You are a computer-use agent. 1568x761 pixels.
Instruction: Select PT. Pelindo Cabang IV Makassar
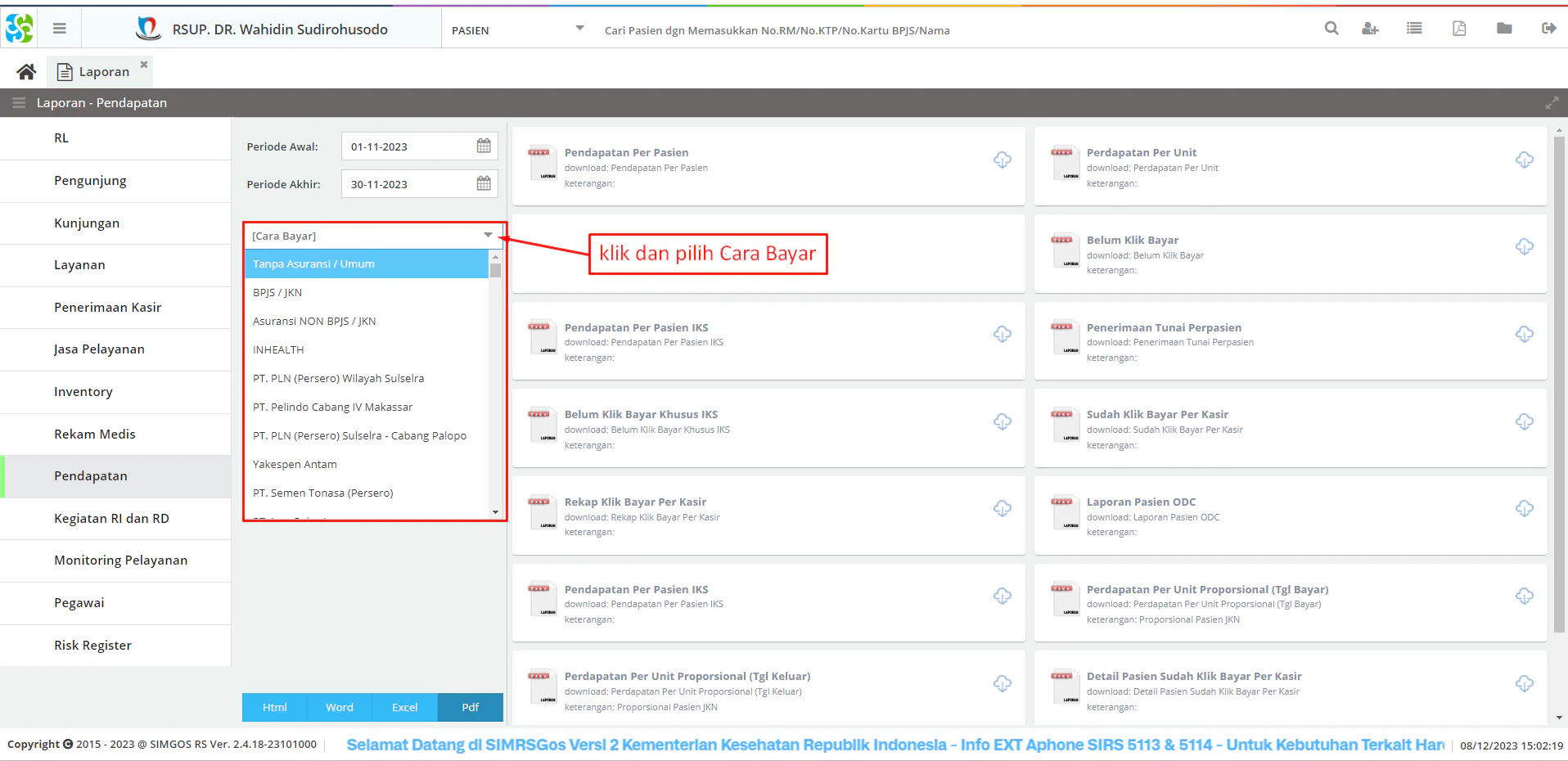pyautogui.click(x=366, y=408)
